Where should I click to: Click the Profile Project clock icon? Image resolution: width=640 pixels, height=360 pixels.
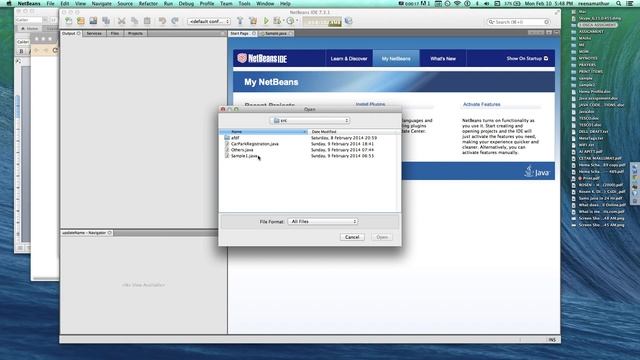[290, 21]
